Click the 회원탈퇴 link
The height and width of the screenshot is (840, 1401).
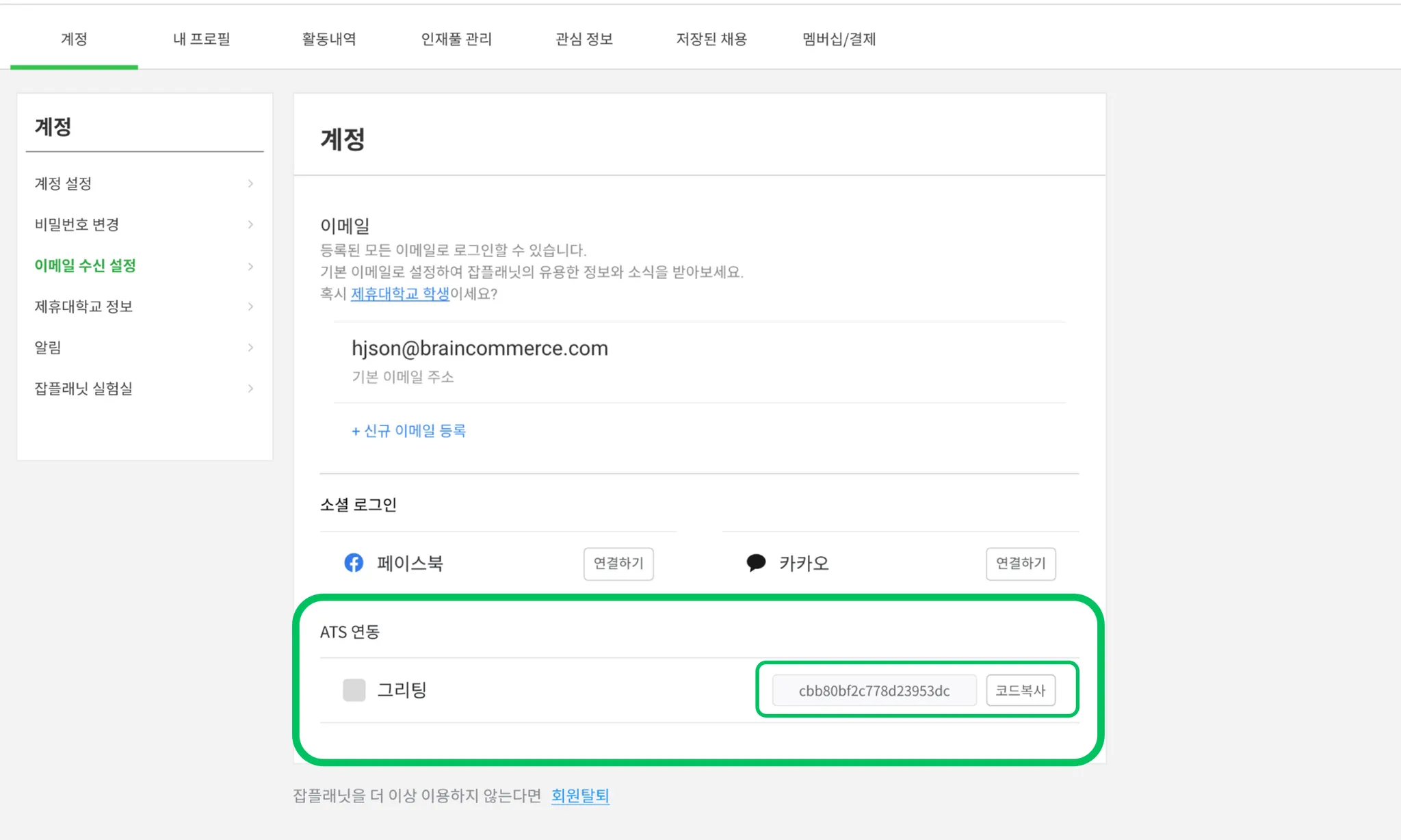580,796
